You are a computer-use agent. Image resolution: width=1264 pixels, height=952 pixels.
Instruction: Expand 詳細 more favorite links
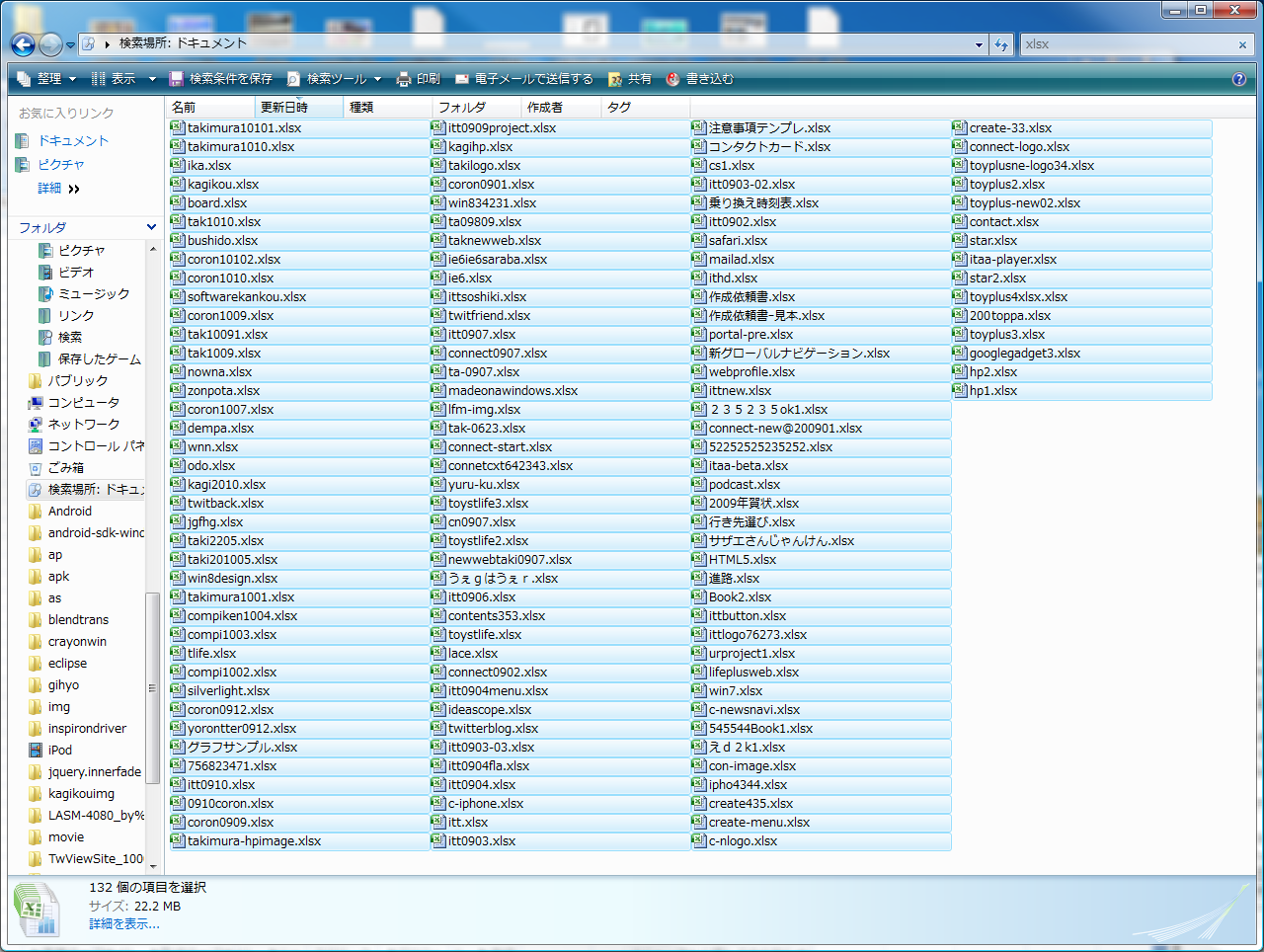58,188
